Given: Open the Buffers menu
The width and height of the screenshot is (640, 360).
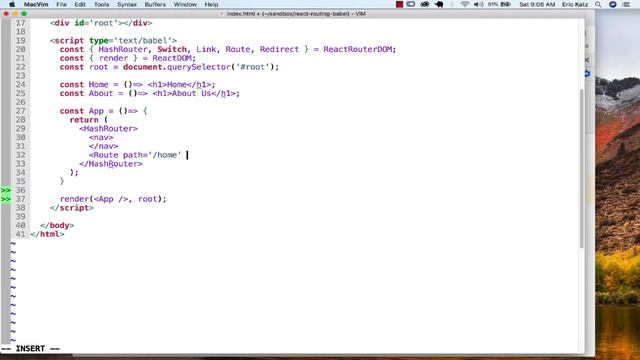Looking at the screenshot, I should [155, 4].
